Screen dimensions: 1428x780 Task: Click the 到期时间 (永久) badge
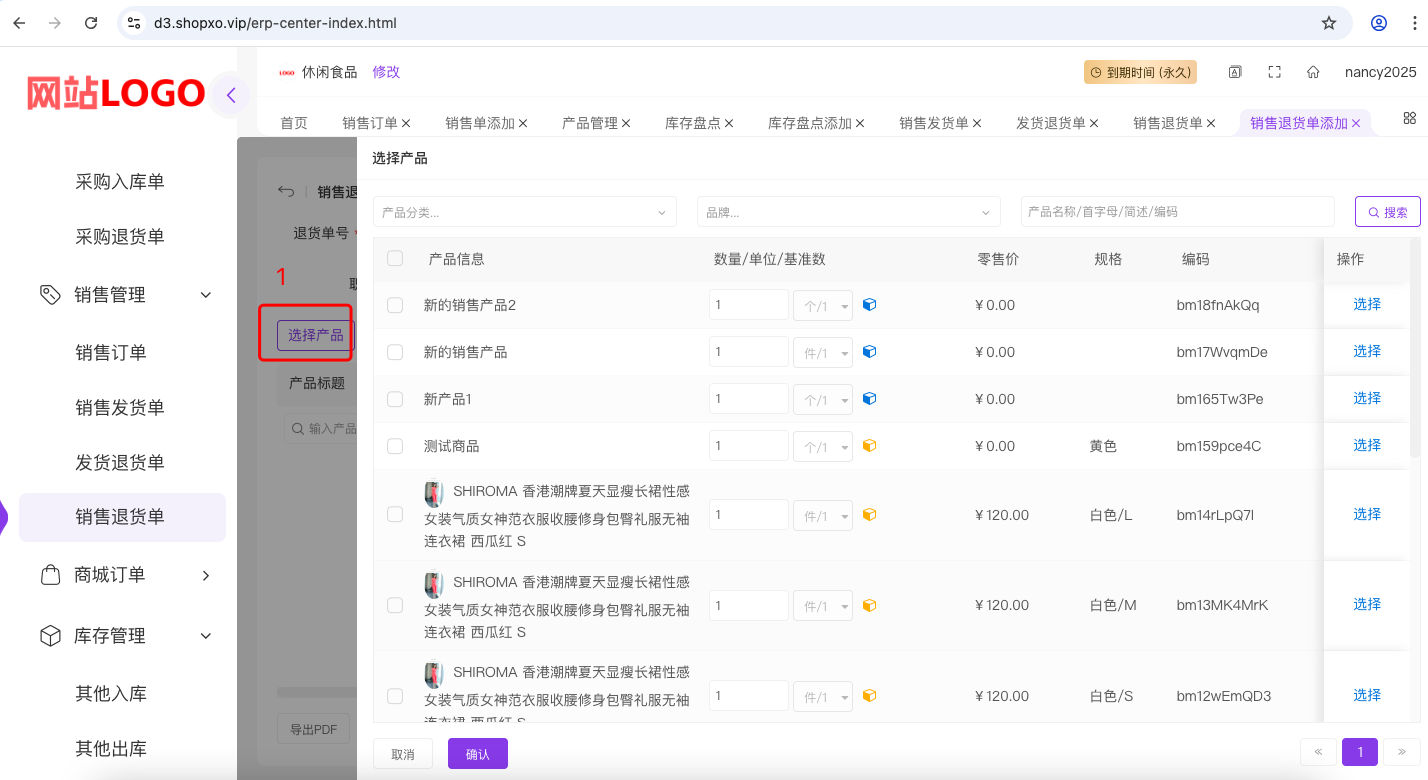click(x=1140, y=72)
